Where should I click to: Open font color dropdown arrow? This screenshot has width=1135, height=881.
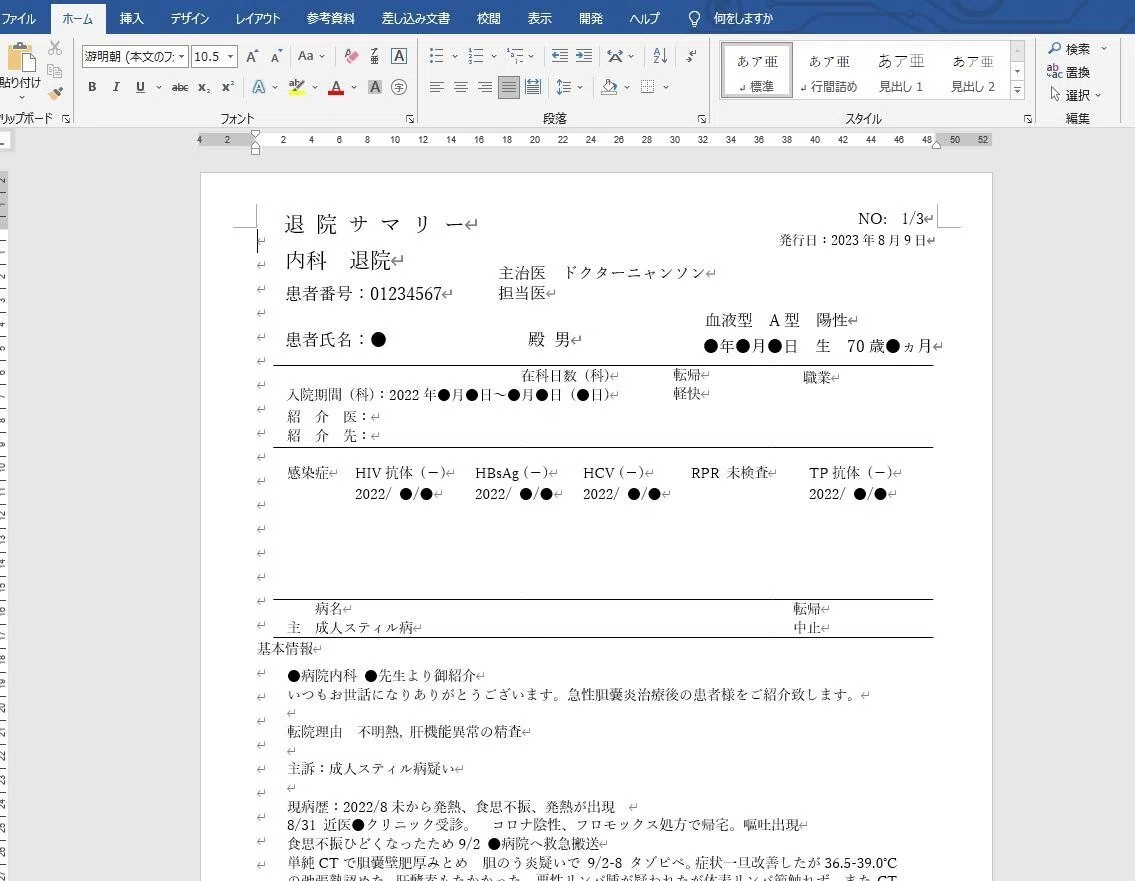pyautogui.click(x=354, y=88)
